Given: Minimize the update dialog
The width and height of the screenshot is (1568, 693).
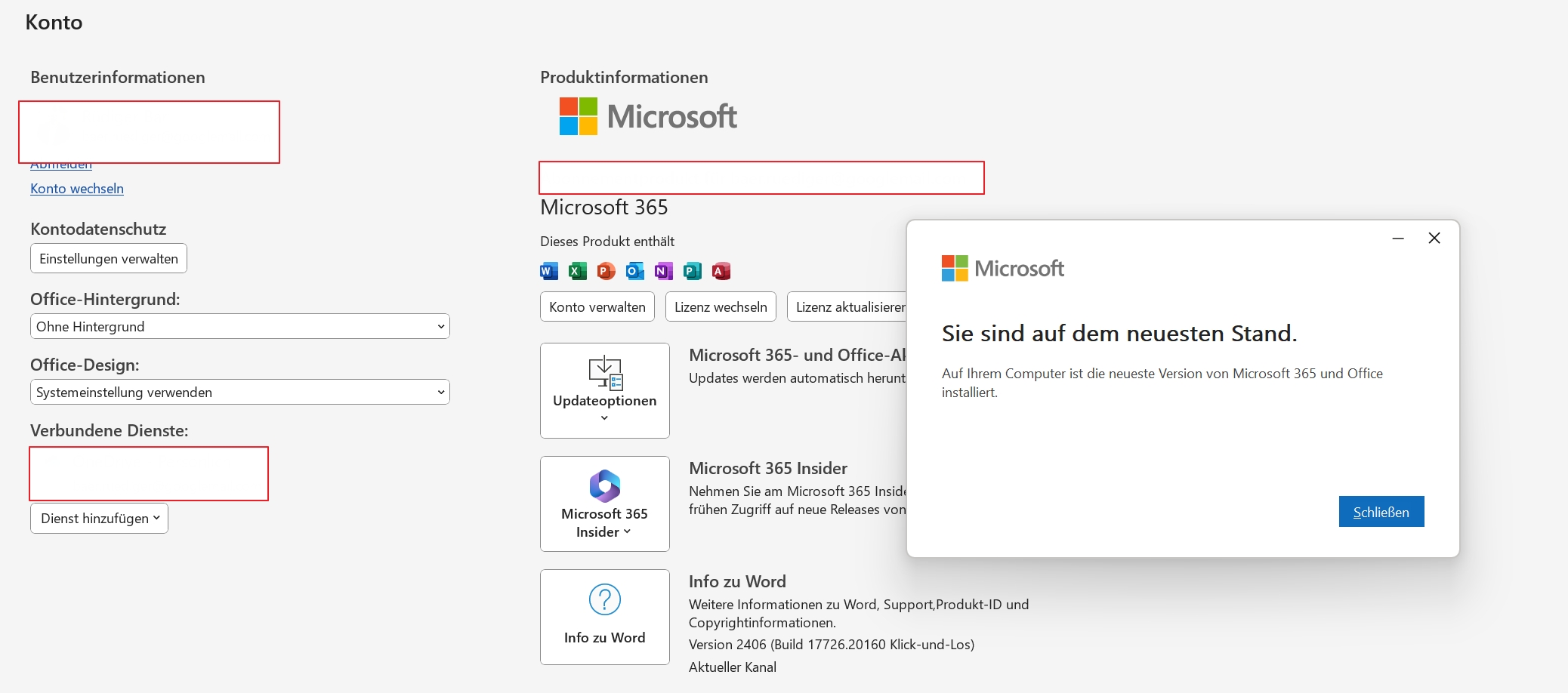Looking at the screenshot, I should pyautogui.click(x=1398, y=238).
